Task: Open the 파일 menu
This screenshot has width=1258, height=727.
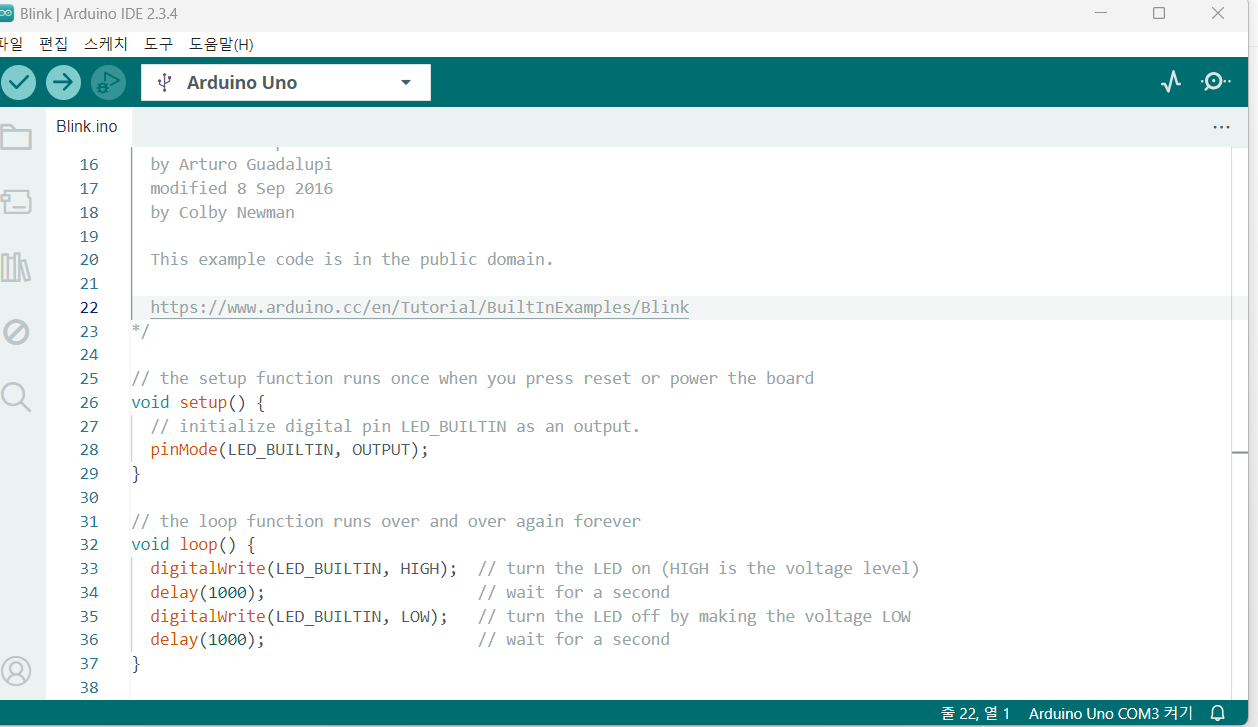Action: coord(10,44)
